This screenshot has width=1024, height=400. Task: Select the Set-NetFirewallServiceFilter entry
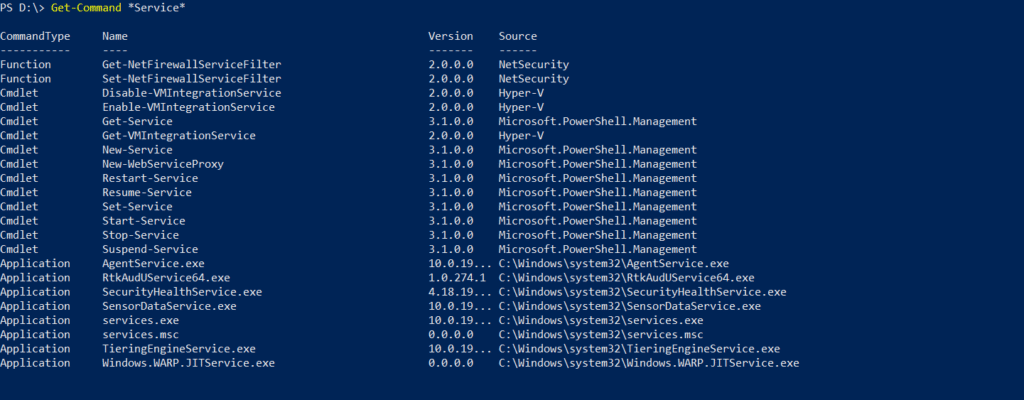[x=192, y=79]
